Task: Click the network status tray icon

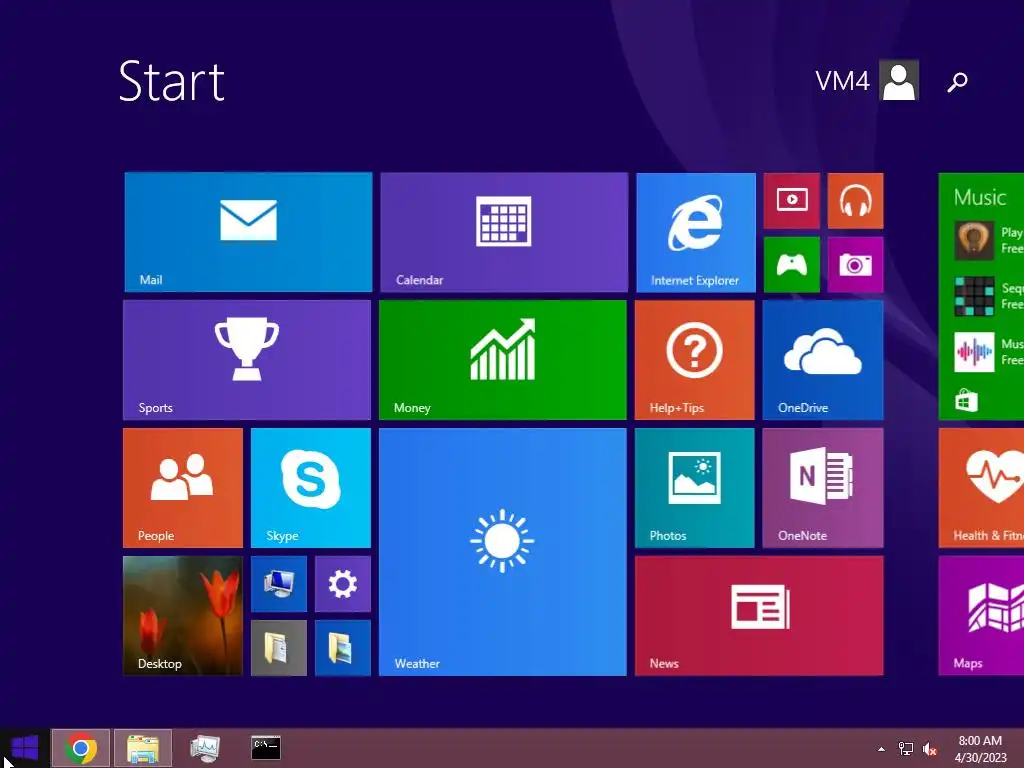Action: coord(906,749)
